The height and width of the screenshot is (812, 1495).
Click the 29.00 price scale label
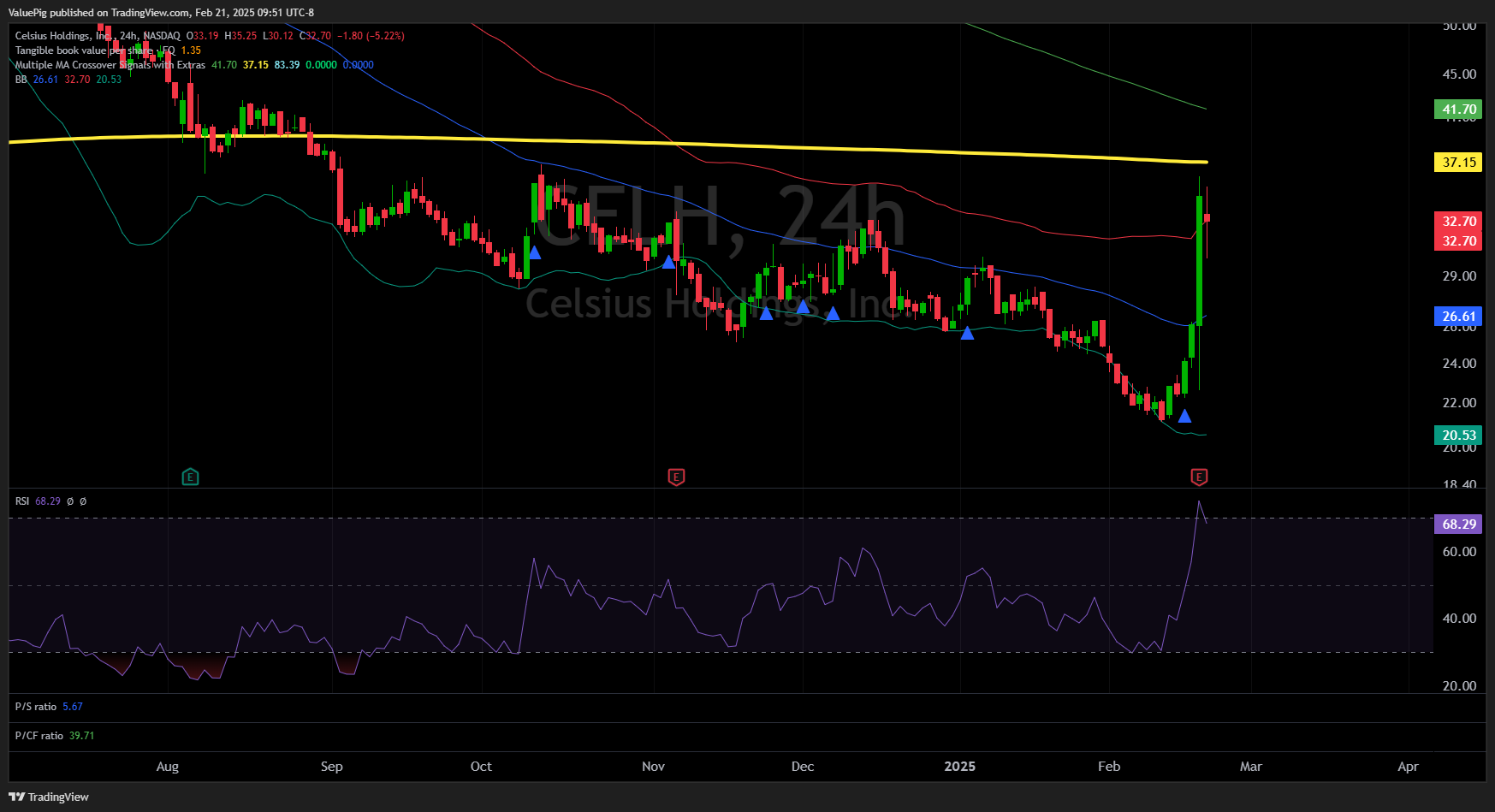click(1459, 276)
